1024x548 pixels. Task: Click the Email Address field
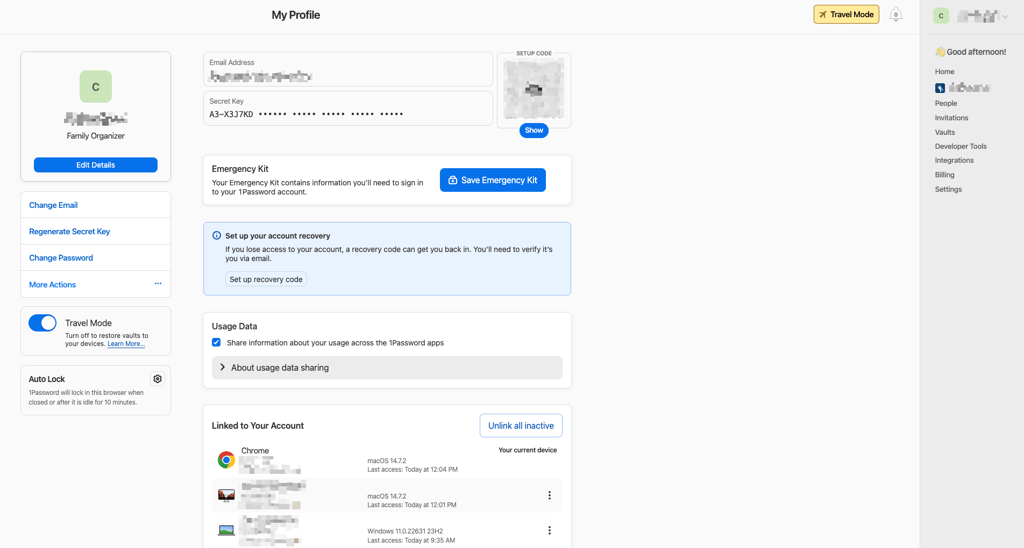click(x=347, y=69)
